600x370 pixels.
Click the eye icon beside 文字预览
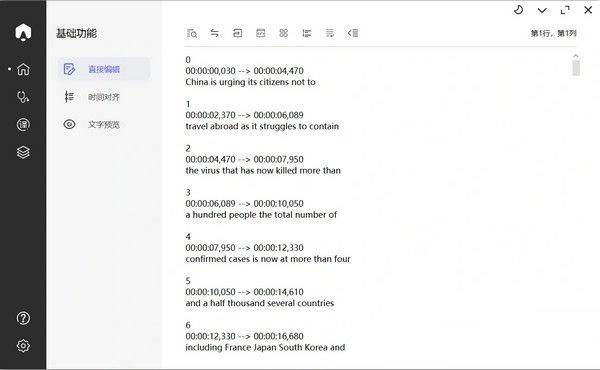pyautogui.click(x=69, y=124)
